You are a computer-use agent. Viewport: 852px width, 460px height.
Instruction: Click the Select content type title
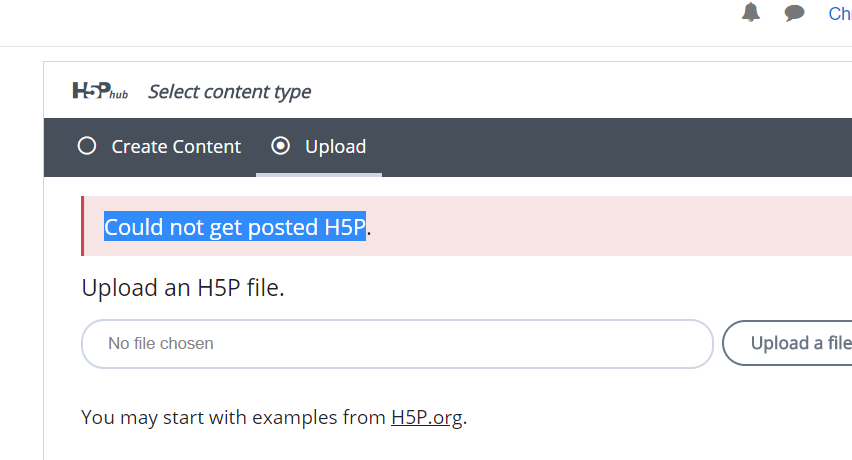230,92
